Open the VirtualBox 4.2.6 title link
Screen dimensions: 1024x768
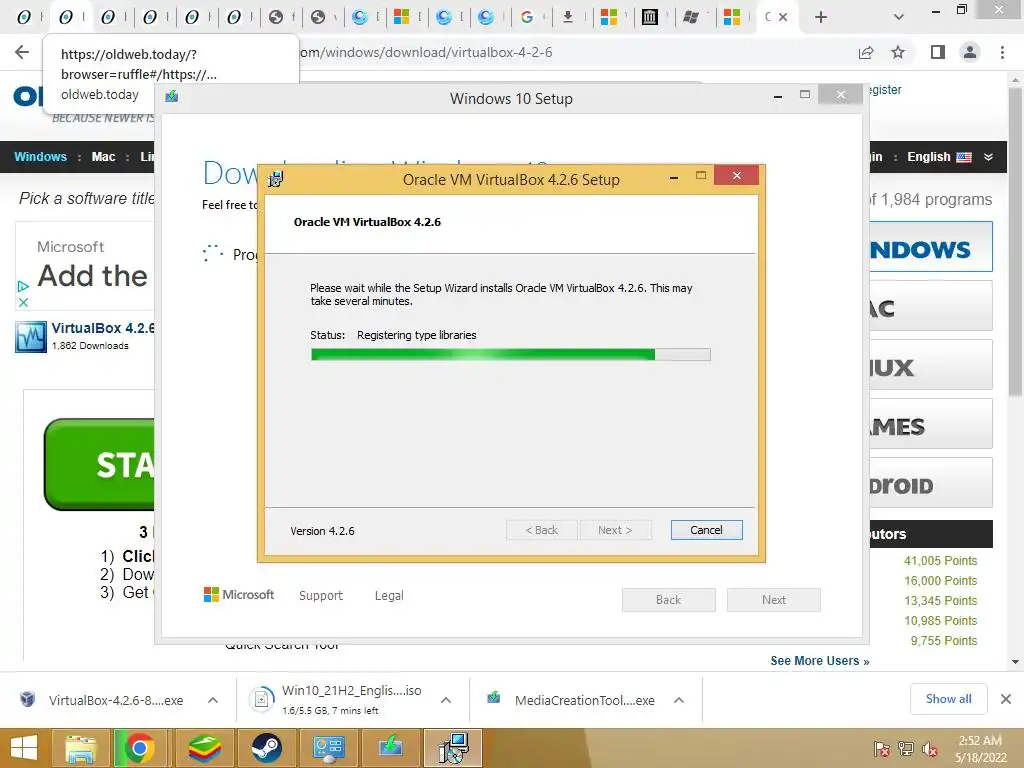(x=103, y=328)
